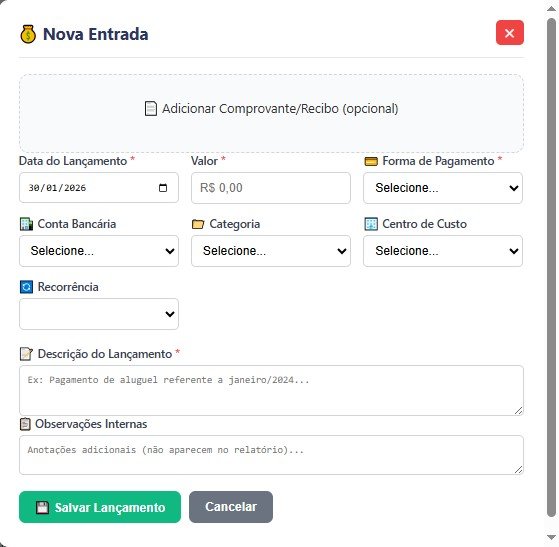Screen dimensions: 559x547
Task: Click the Cancelar button
Action: coord(231,507)
